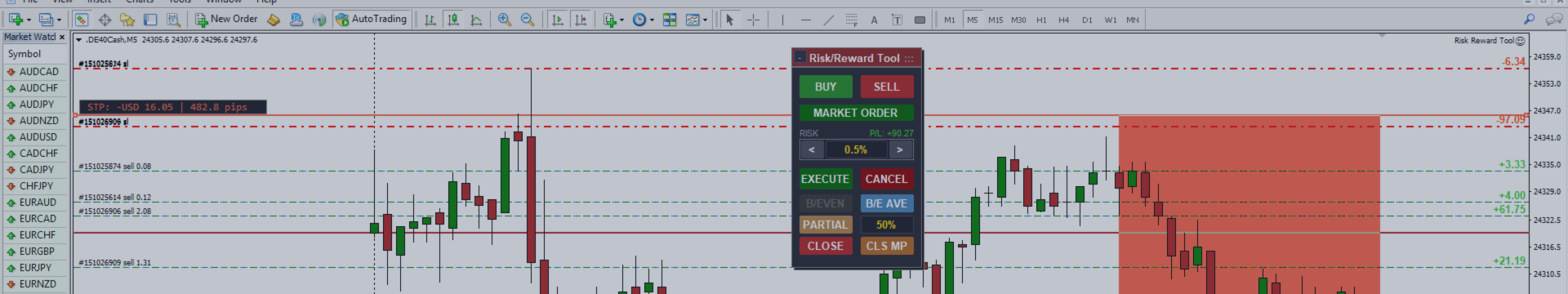Switch to H1 timeframe
Viewport: 1568px width, 294px height.
click(x=1041, y=20)
